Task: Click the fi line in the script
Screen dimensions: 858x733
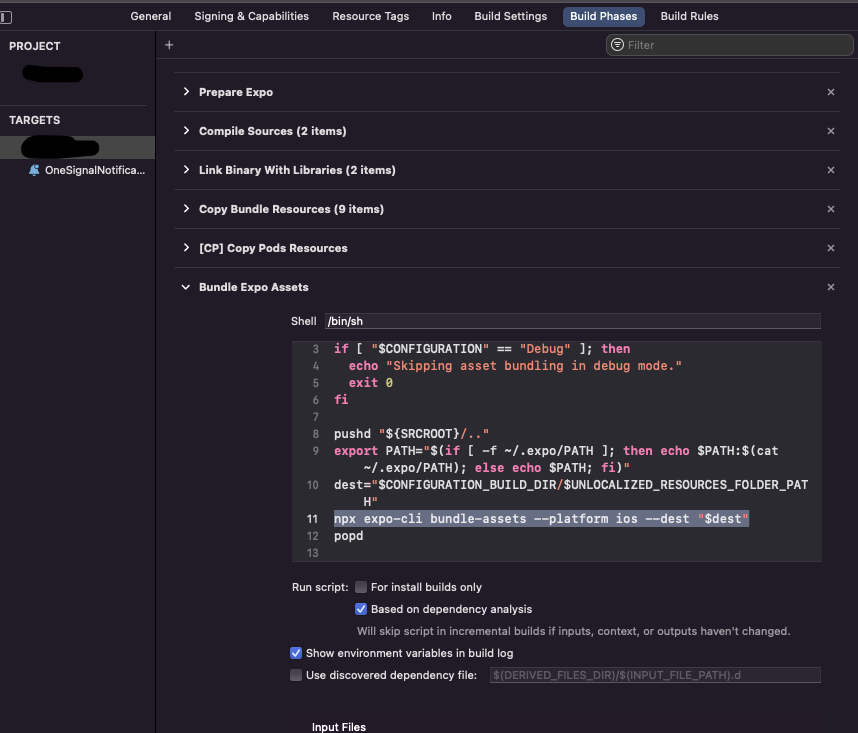Action: (x=341, y=400)
